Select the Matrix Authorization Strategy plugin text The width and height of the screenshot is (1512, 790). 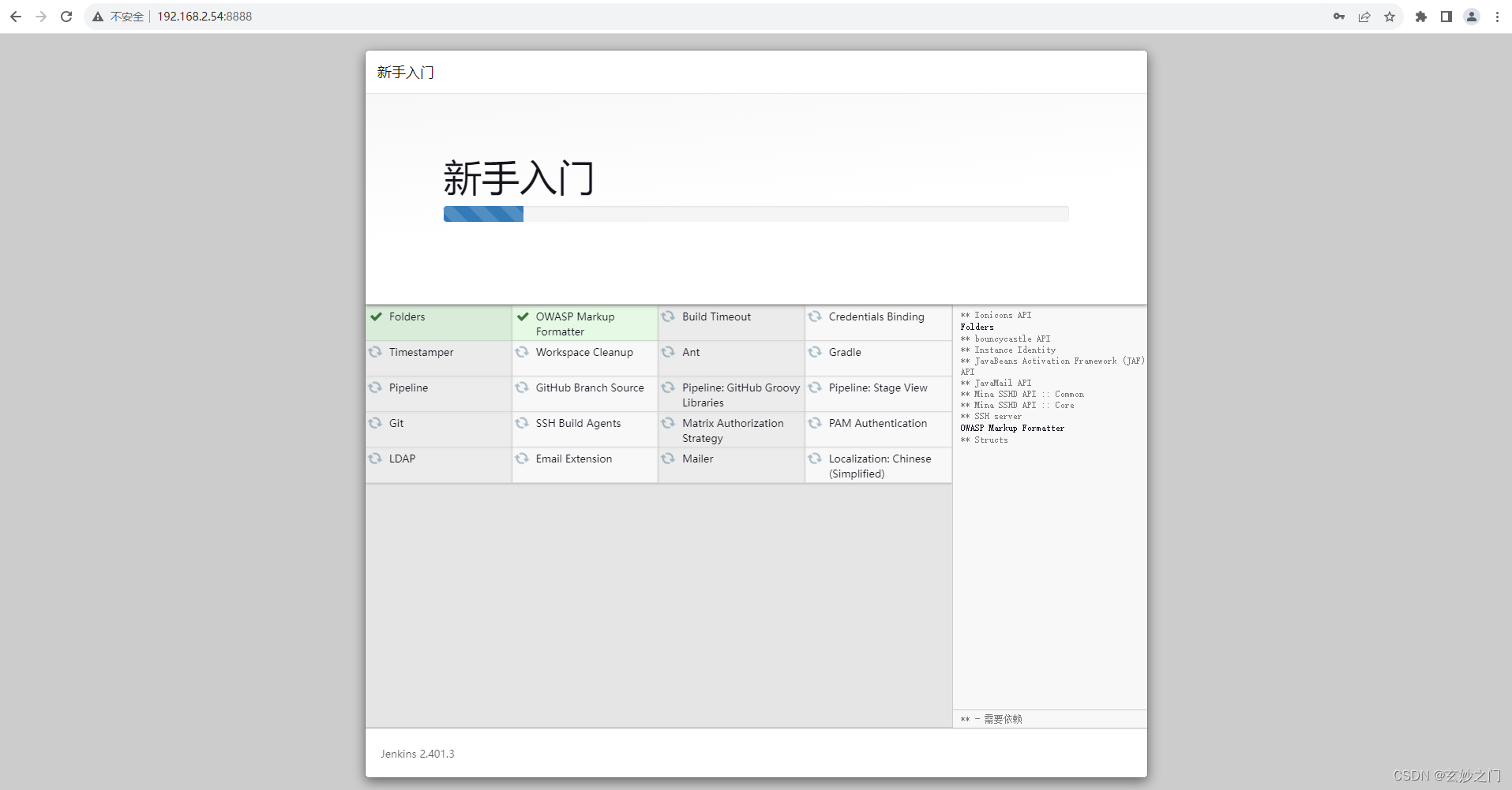point(733,431)
